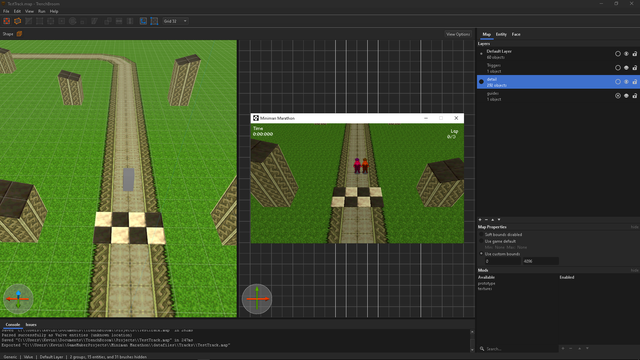Toggle visibility of the Triggers layer
The width and height of the screenshot is (640, 360).
(x=626, y=68)
